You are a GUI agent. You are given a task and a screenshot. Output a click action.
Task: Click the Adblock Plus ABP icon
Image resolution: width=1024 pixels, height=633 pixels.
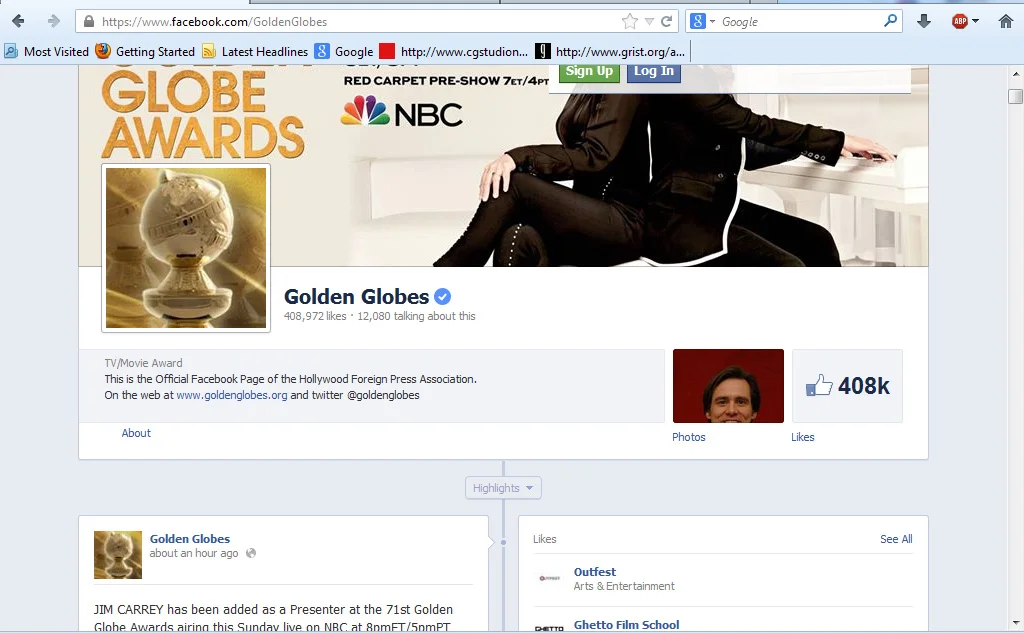959,22
